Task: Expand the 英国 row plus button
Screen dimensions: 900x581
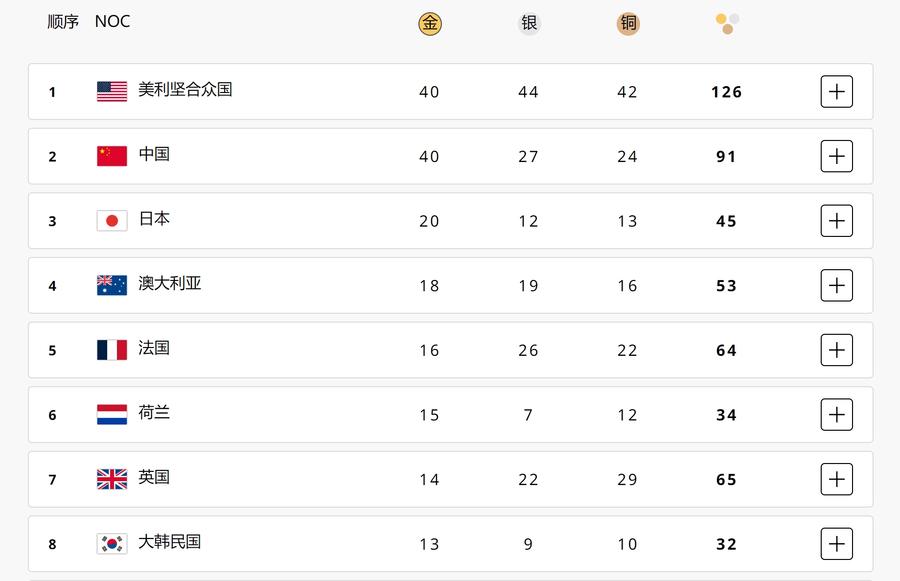Action: coord(836,479)
